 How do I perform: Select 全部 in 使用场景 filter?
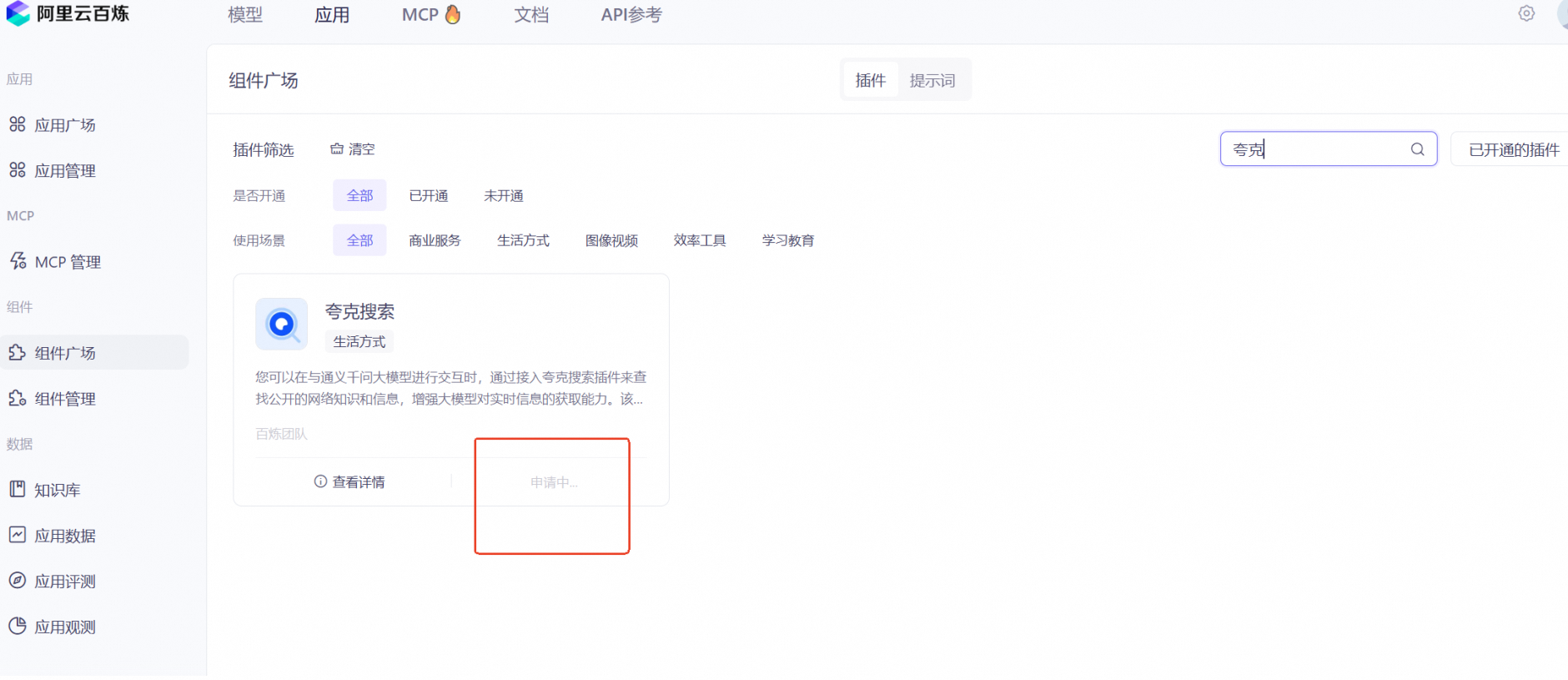tap(359, 240)
